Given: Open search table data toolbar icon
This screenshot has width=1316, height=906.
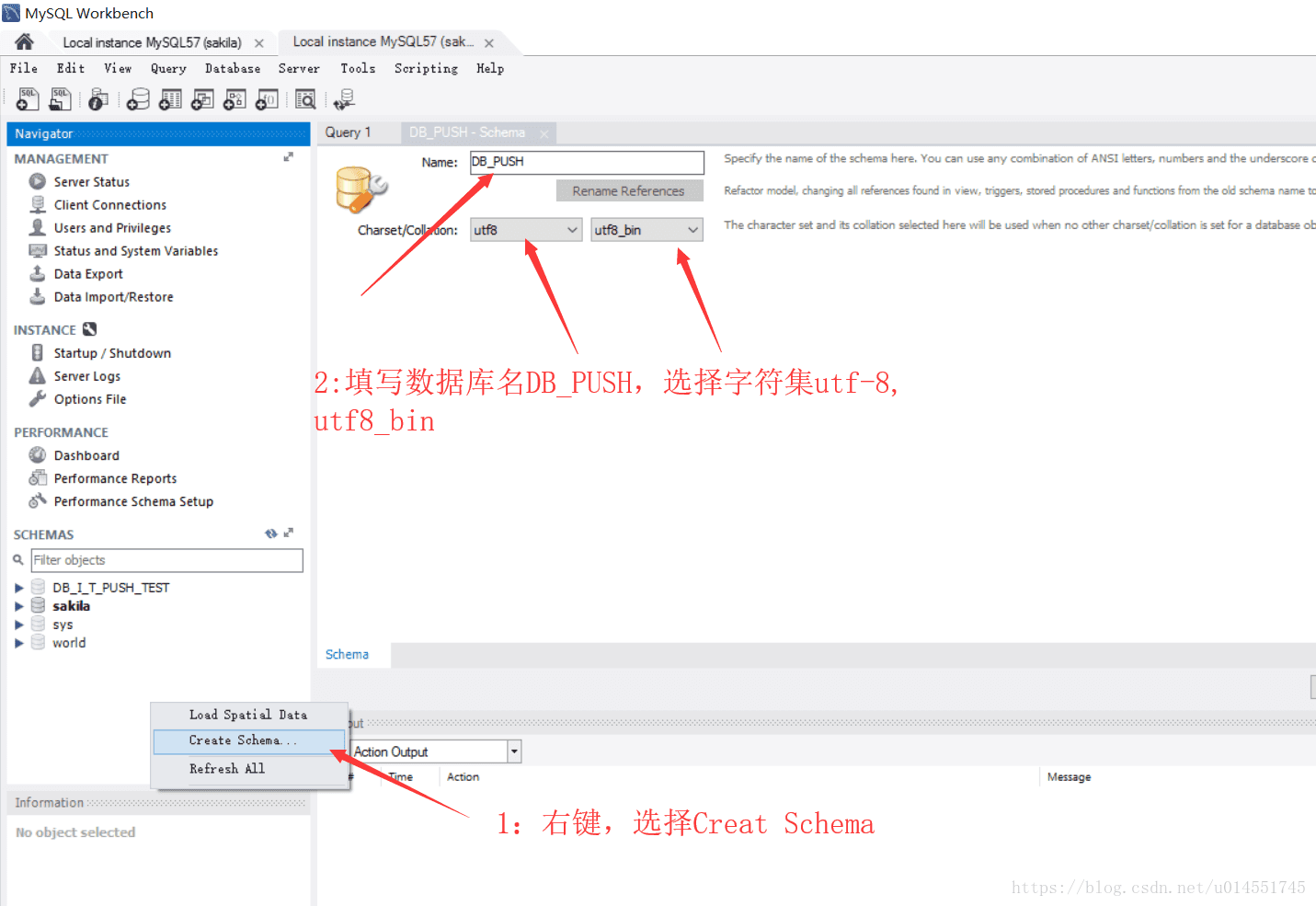Looking at the screenshot, I should [305, 99].
